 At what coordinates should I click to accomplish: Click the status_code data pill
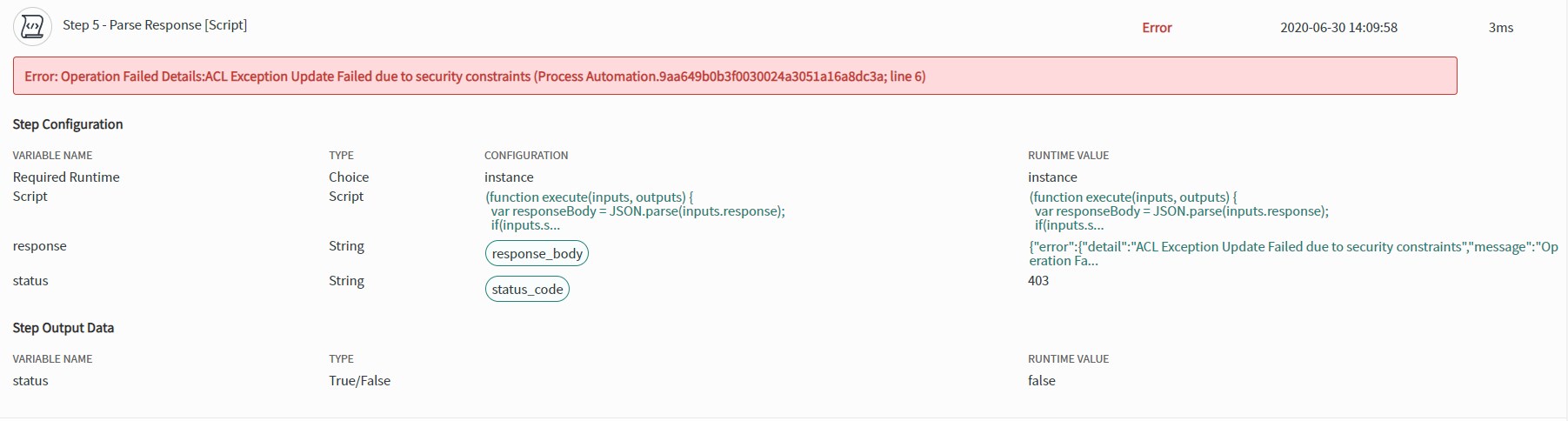coord(527,290)
